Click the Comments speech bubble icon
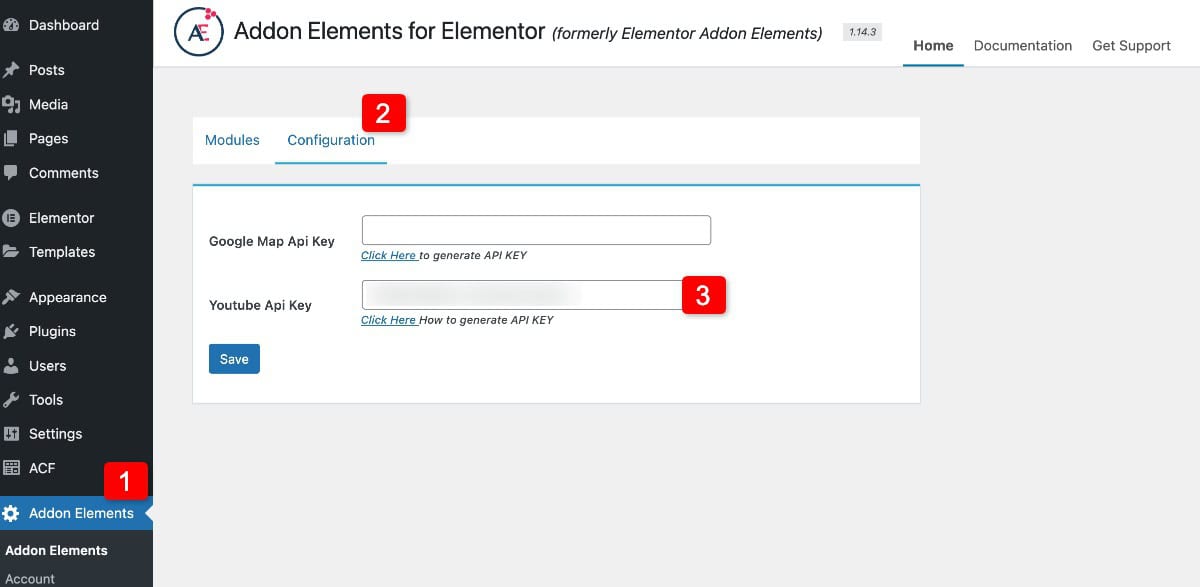 [x=11, y=172]
